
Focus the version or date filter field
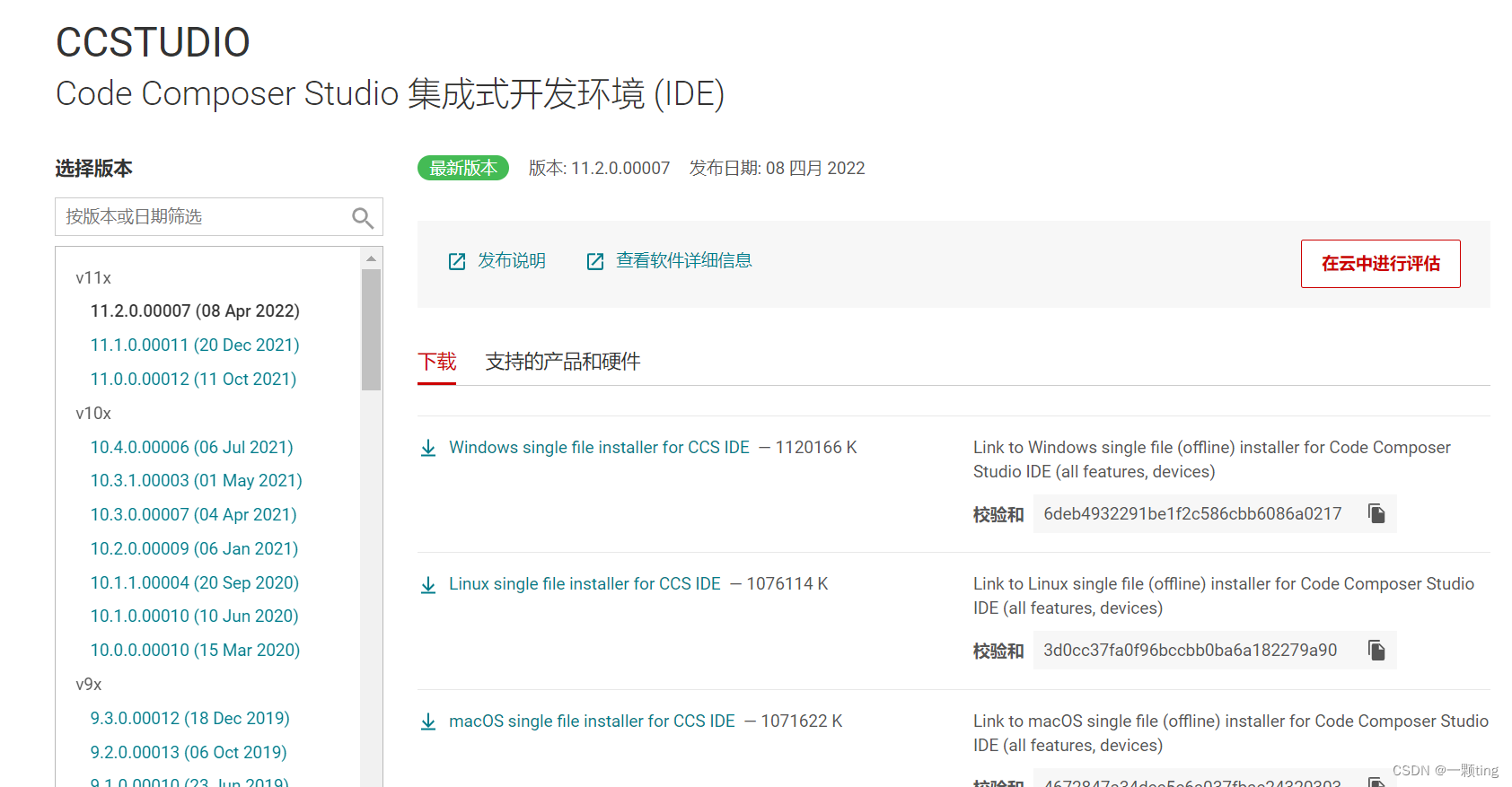coord(219,217)
